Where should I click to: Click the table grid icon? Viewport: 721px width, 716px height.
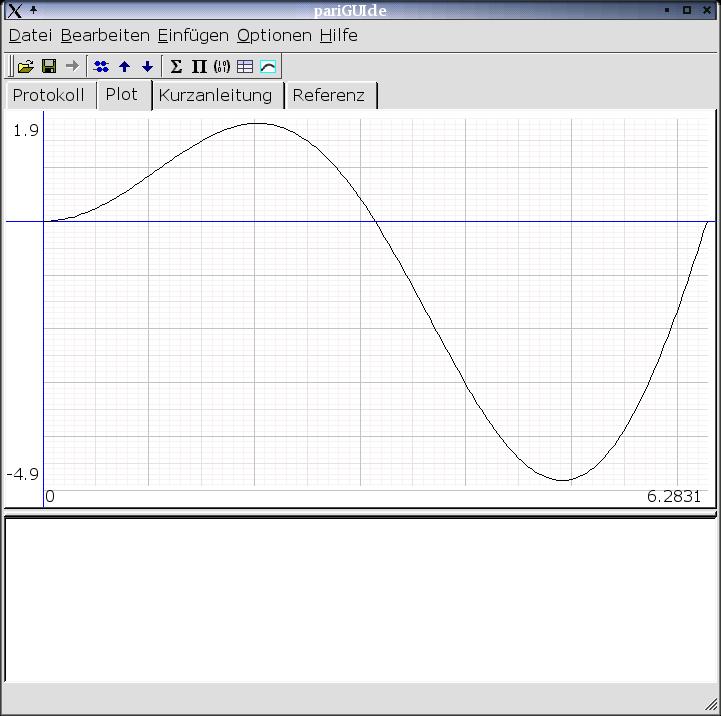point(245,67)
